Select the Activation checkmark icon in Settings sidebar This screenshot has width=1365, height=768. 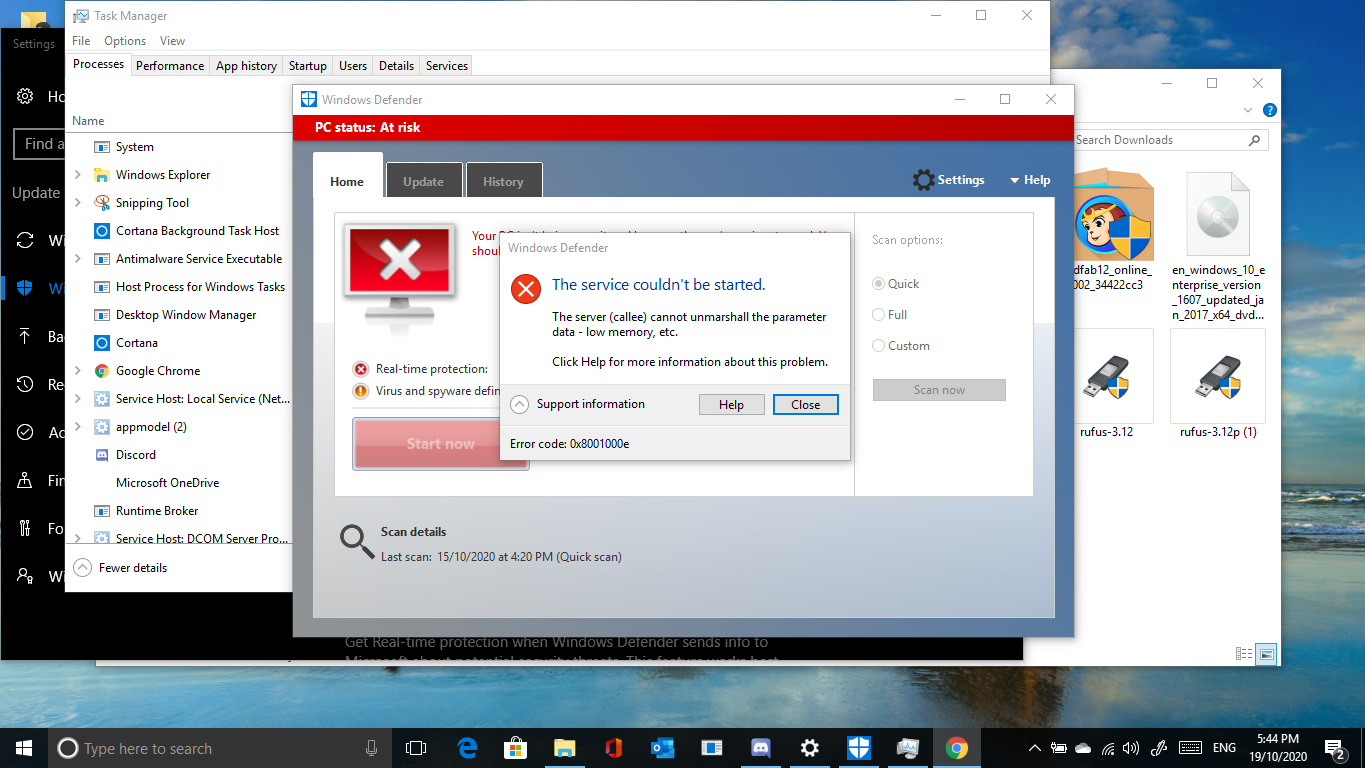26,432
